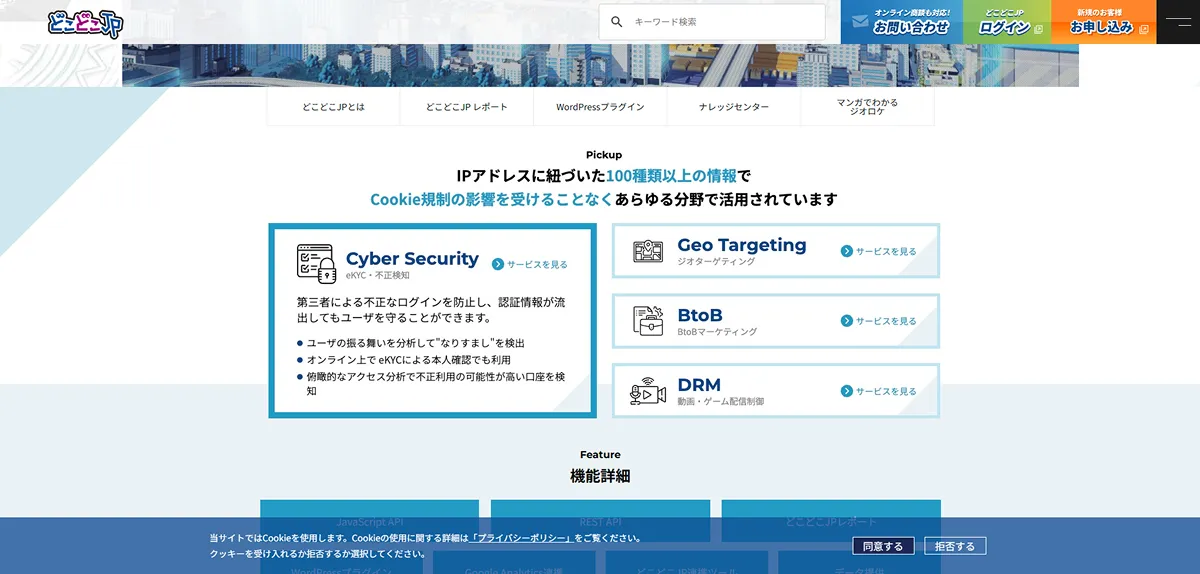Viewport: 1200px width, 574px height.
Task: Click the どこどこJP logo
Action: coord(85,22)
